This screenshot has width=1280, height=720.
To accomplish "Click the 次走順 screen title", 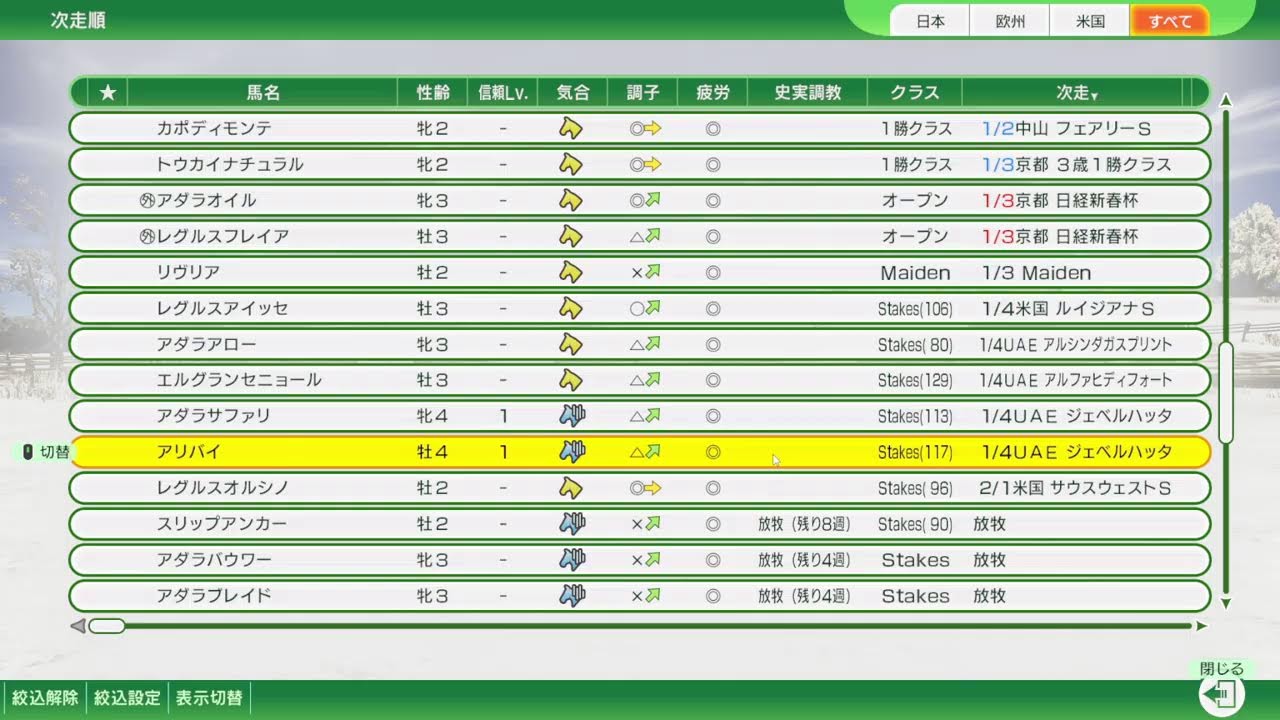I will [78, 20].
